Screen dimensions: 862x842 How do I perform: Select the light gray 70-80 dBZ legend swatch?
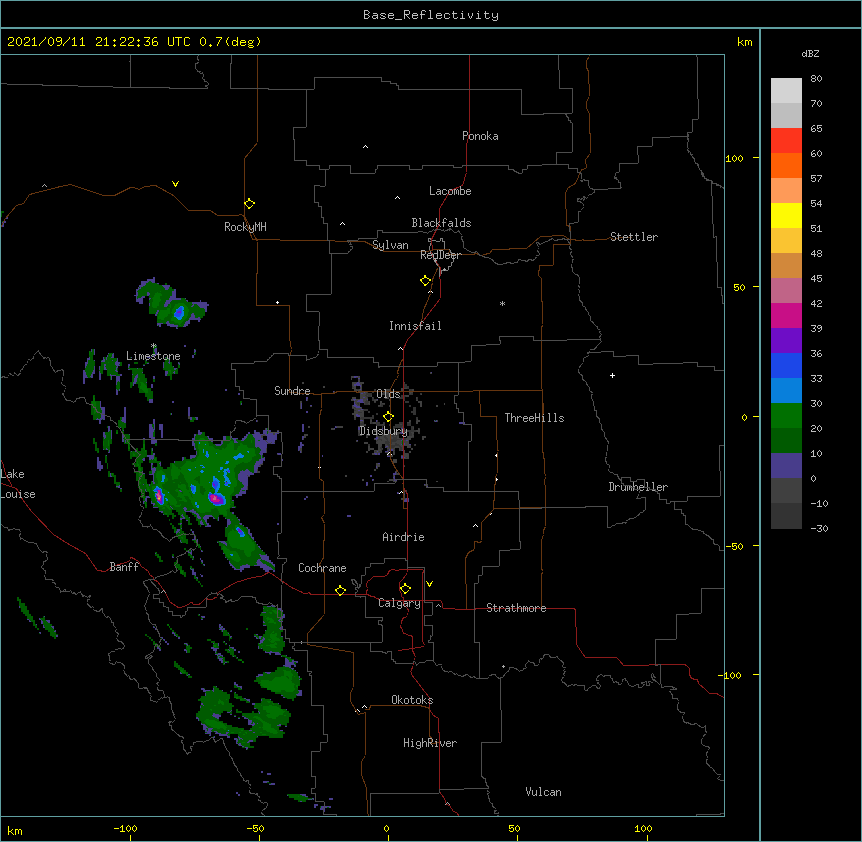pos(786,91)
